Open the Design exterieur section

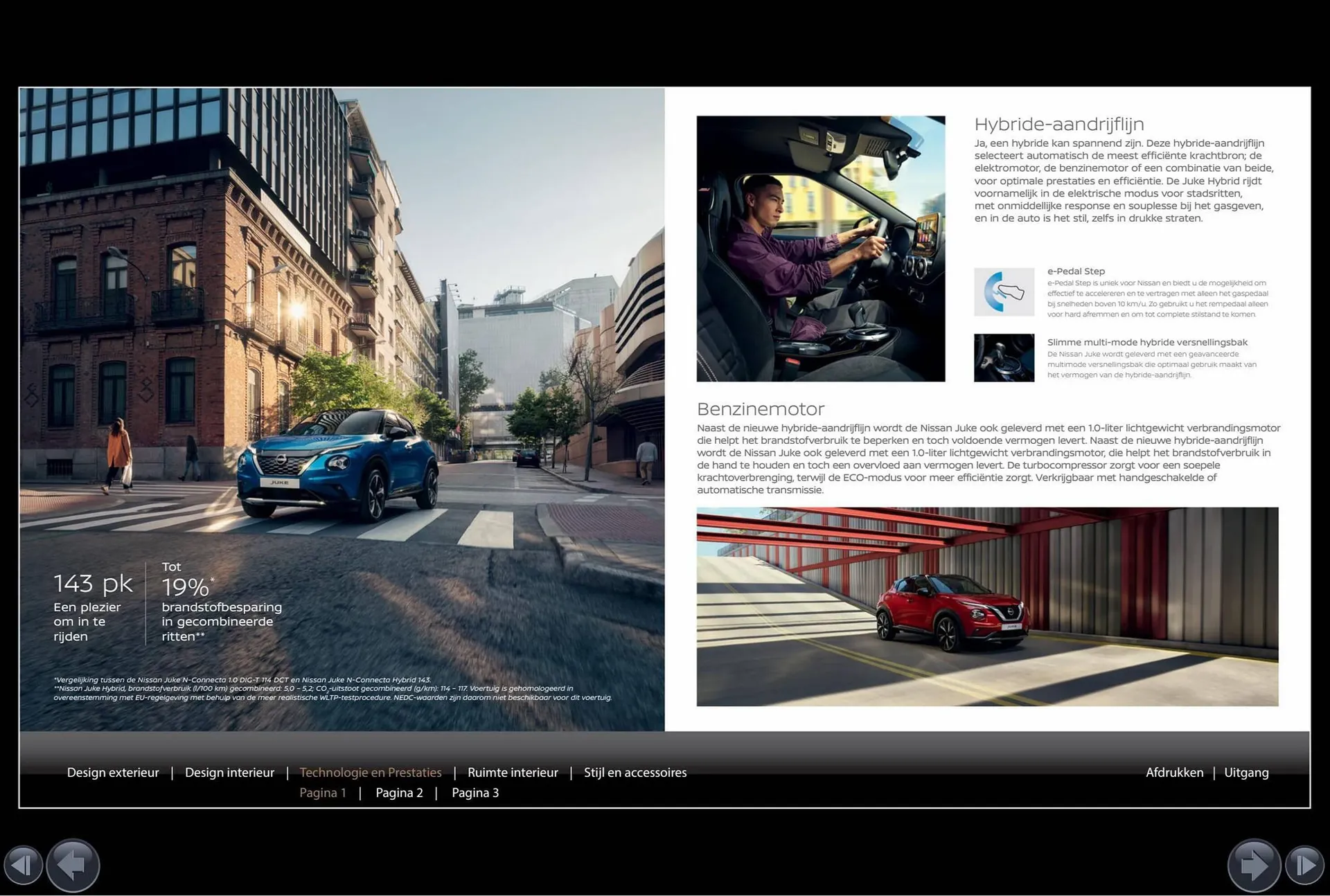pyautogui.click(x=113, y=773)
